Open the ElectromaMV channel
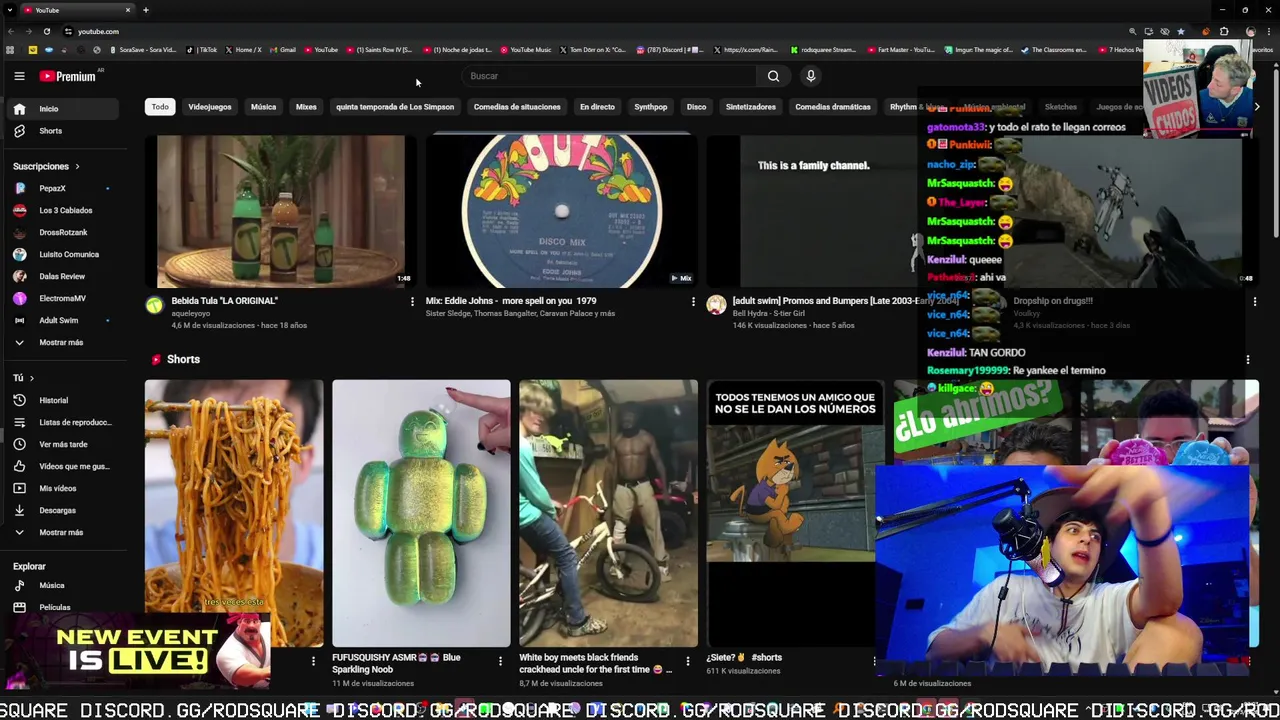Image resolution: width=1280 pixels, height=720 pixels. coord(64,298)
